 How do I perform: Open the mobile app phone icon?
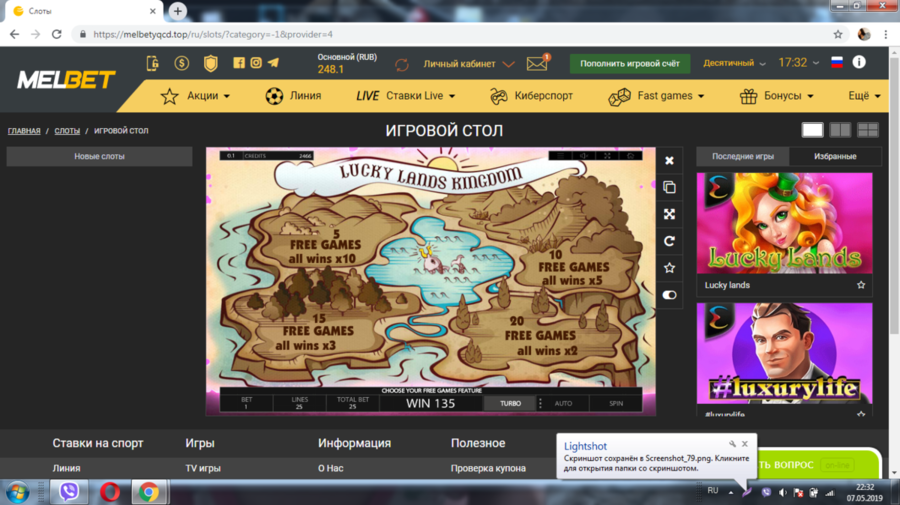[x=153, y=63]
